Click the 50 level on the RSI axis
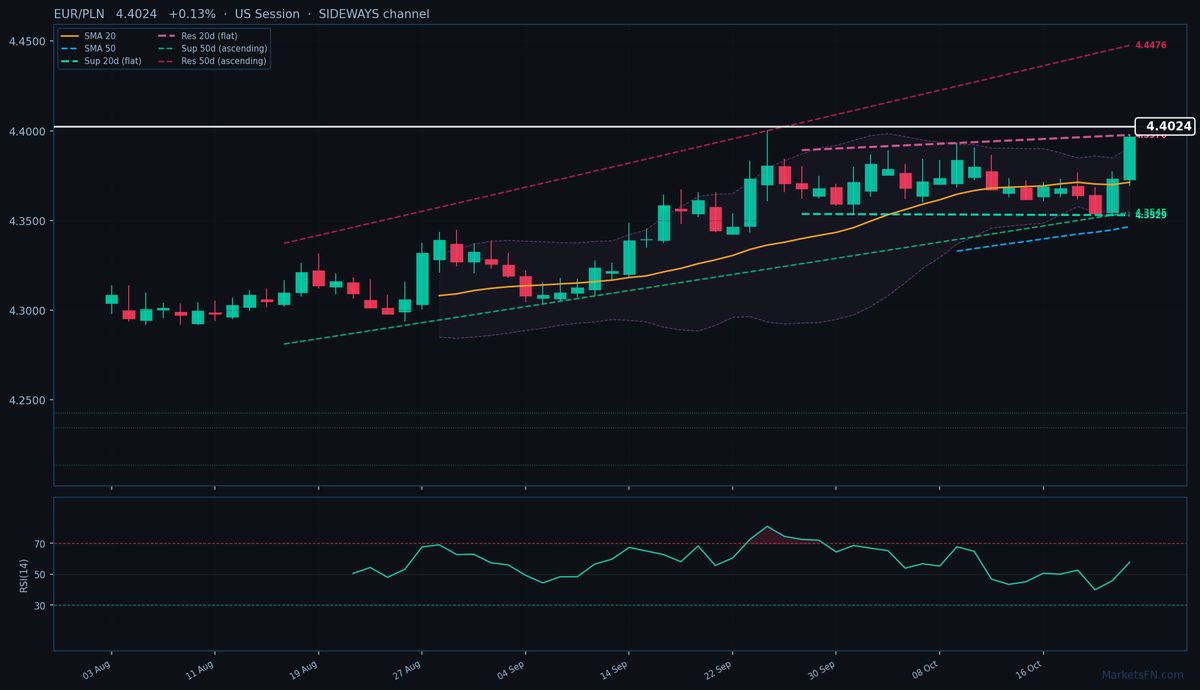 tap(40, 575)
